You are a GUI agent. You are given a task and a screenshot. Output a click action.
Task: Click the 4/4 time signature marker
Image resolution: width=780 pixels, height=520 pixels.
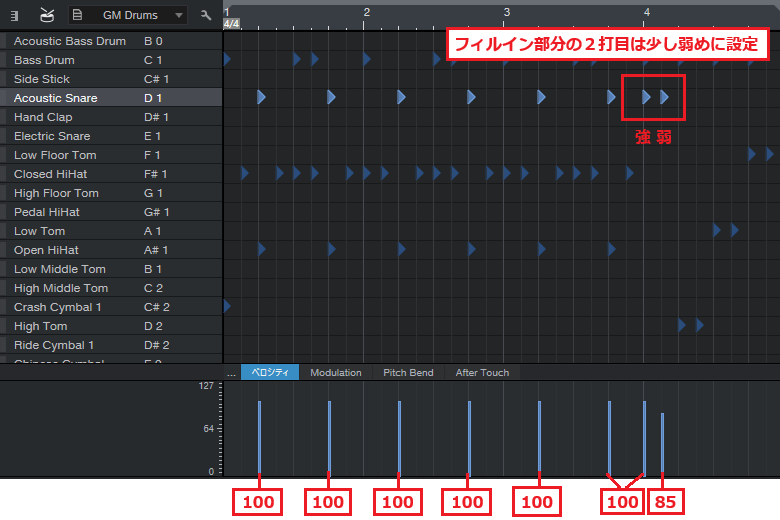coord(231,23)
